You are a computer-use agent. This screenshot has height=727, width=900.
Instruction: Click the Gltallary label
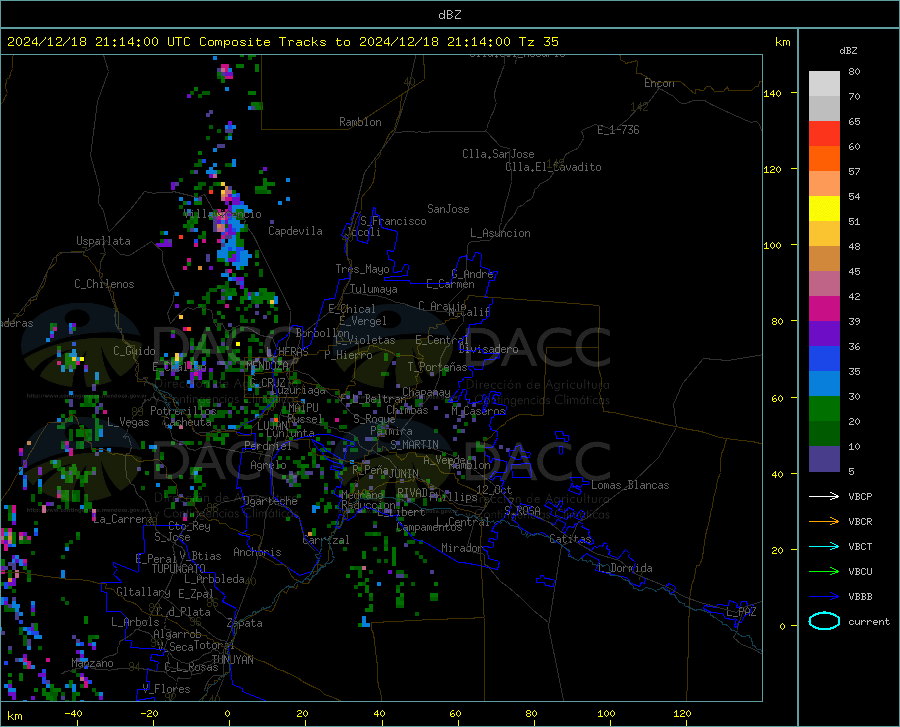click(x=143, y=592)
